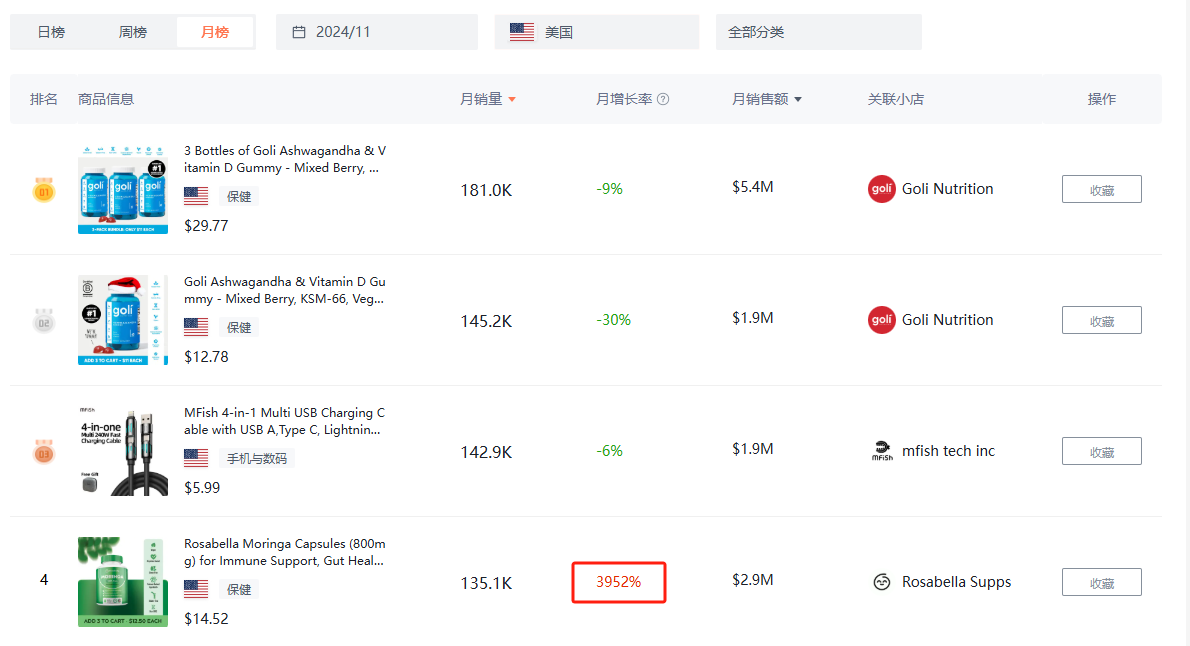
Task: Switch to the 周榜 weekly ranking tab
Action: click(x=133, y=32)
